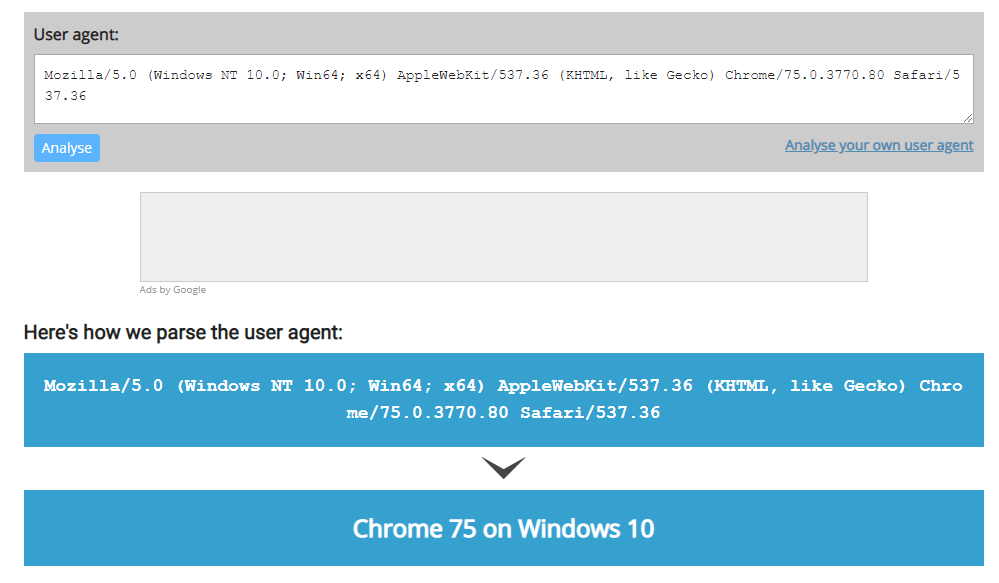Click 'Here's how we parse the user agent:' heading
Screen dimensions: 999x583
183,332
